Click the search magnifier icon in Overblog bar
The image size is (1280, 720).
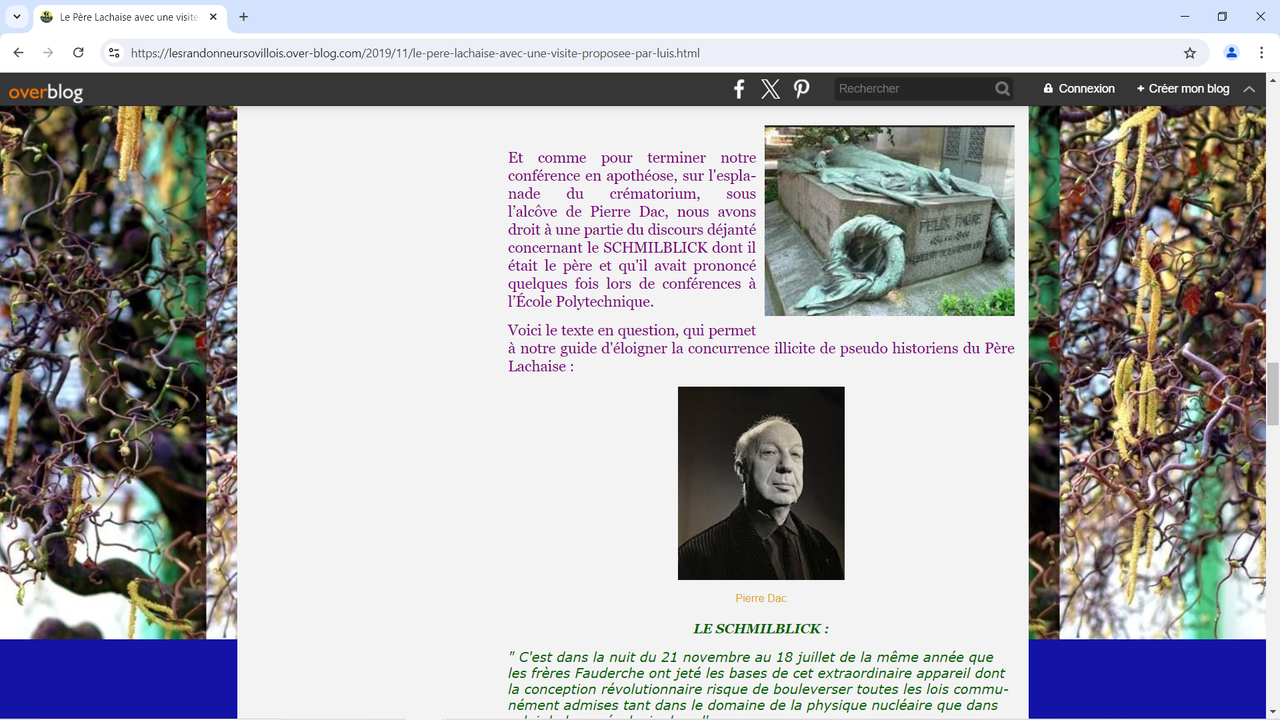coord(1002,89)
